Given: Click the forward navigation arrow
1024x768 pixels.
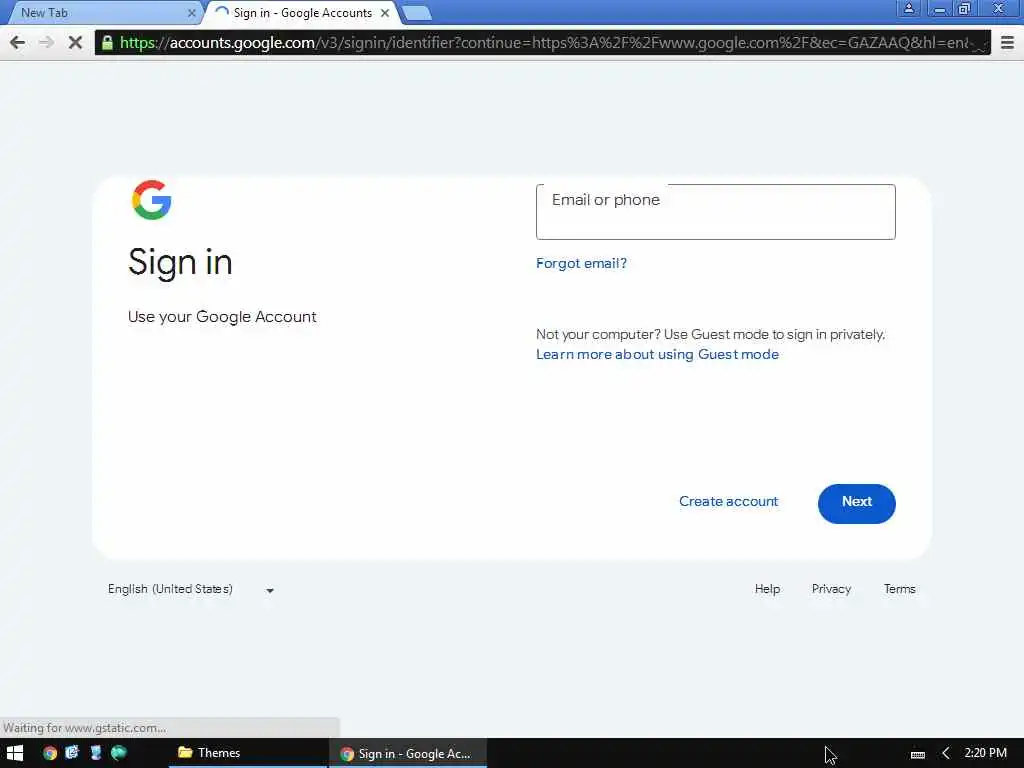Looking at the screenshot, I should pos(46,43).
